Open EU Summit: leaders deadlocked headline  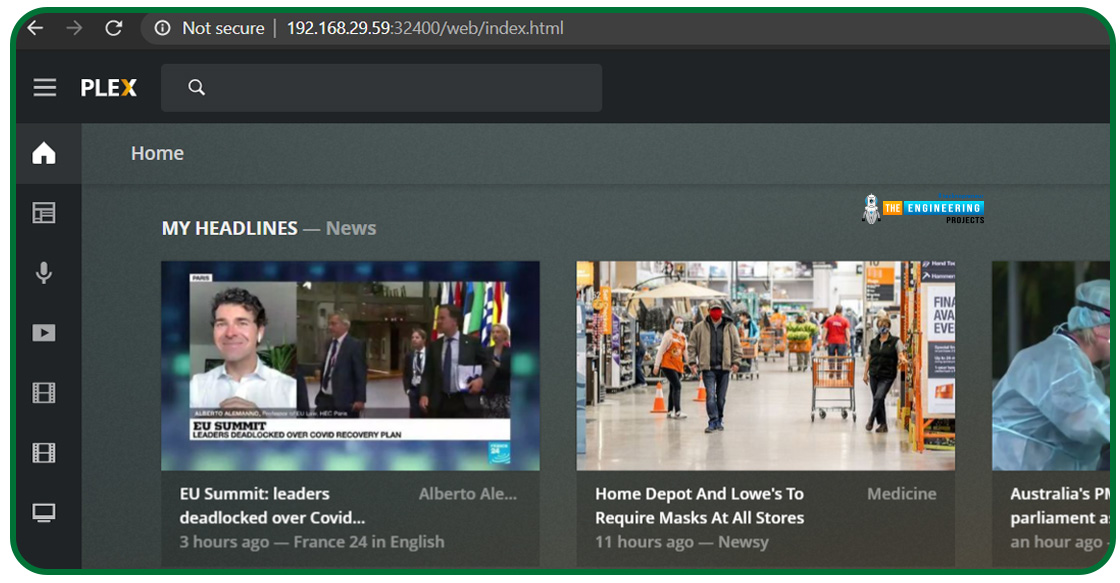pos(272,505)
